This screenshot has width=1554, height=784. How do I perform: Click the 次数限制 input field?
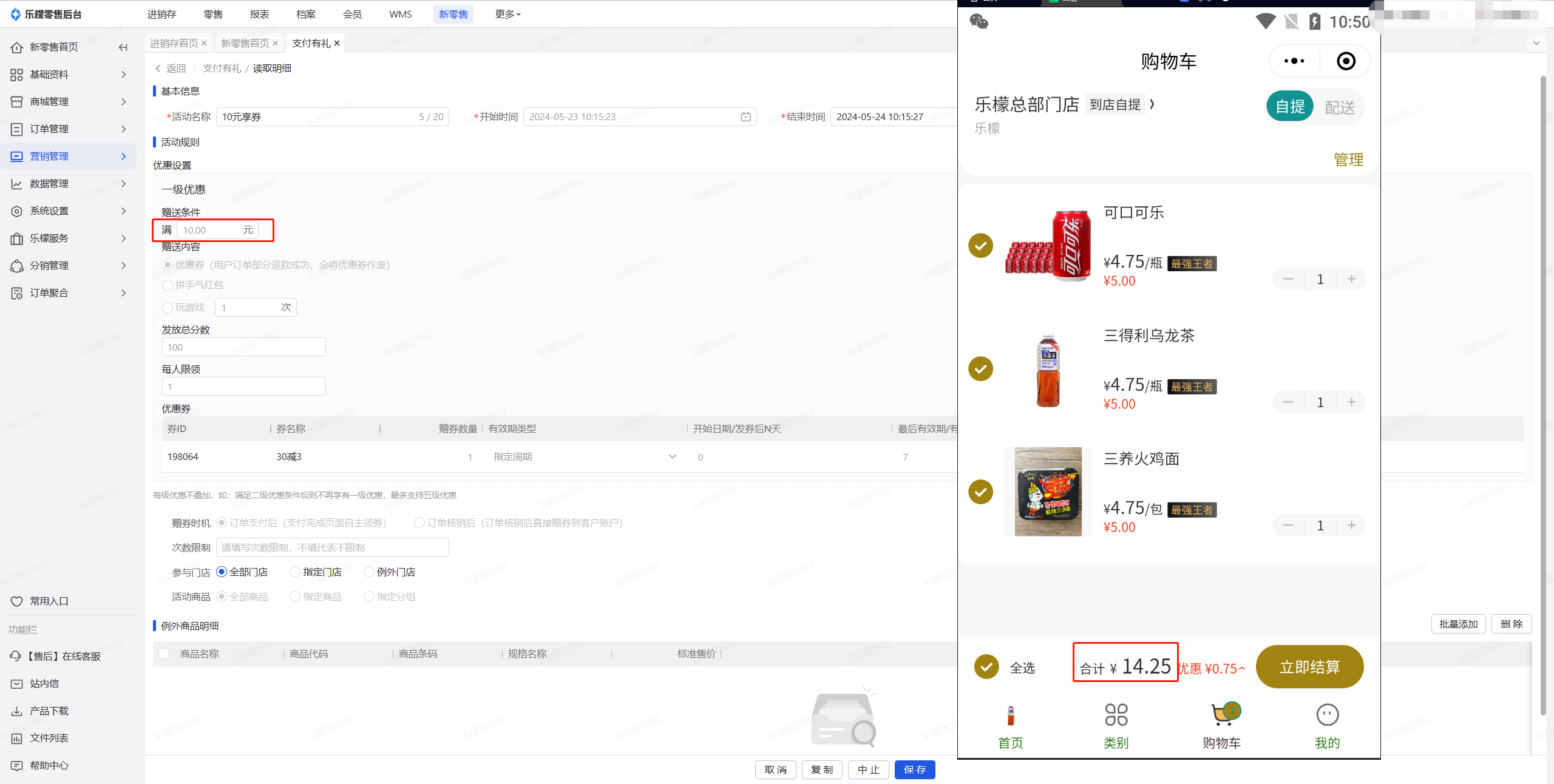[332, 547]
